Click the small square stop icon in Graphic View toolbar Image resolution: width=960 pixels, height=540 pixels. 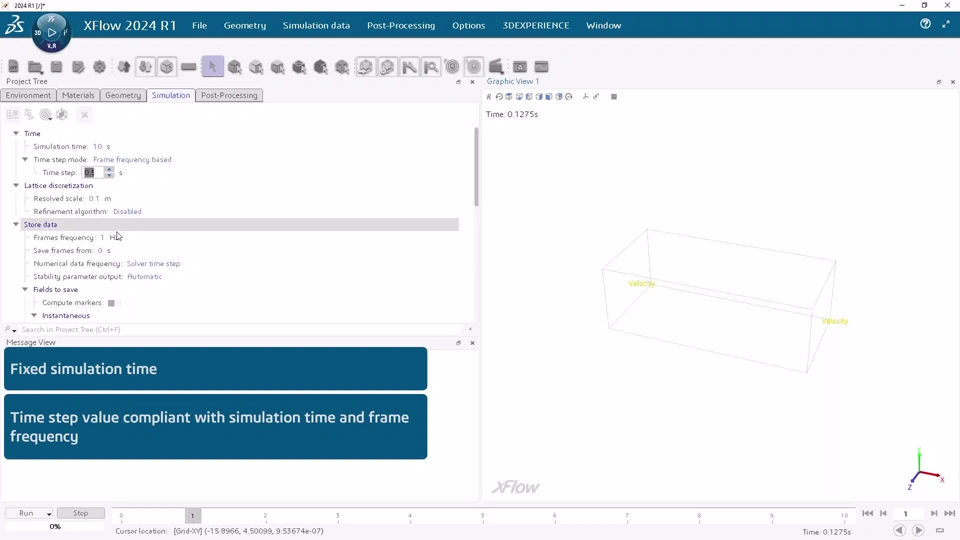coord(614,97)
